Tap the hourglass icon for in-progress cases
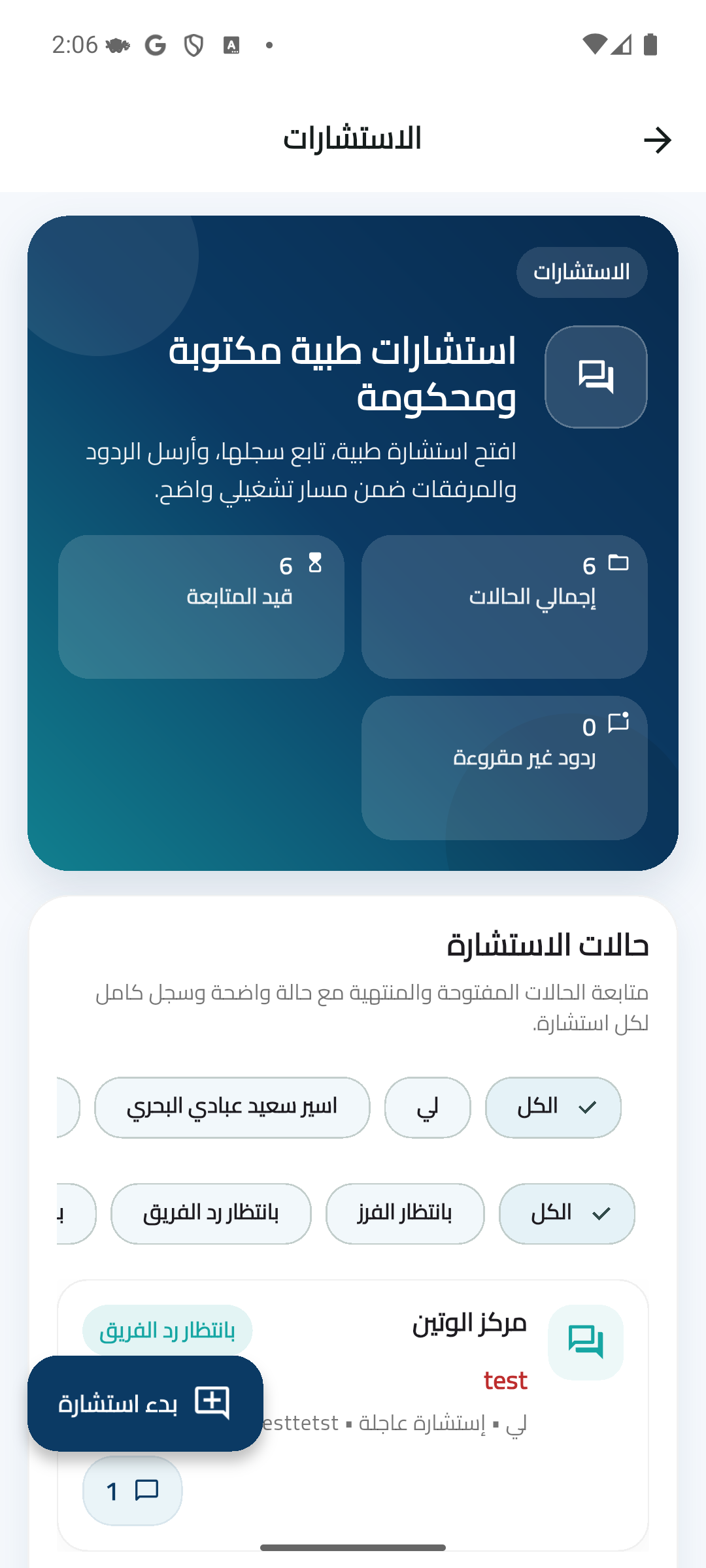 pyautogui.click(x=315, y=563)
